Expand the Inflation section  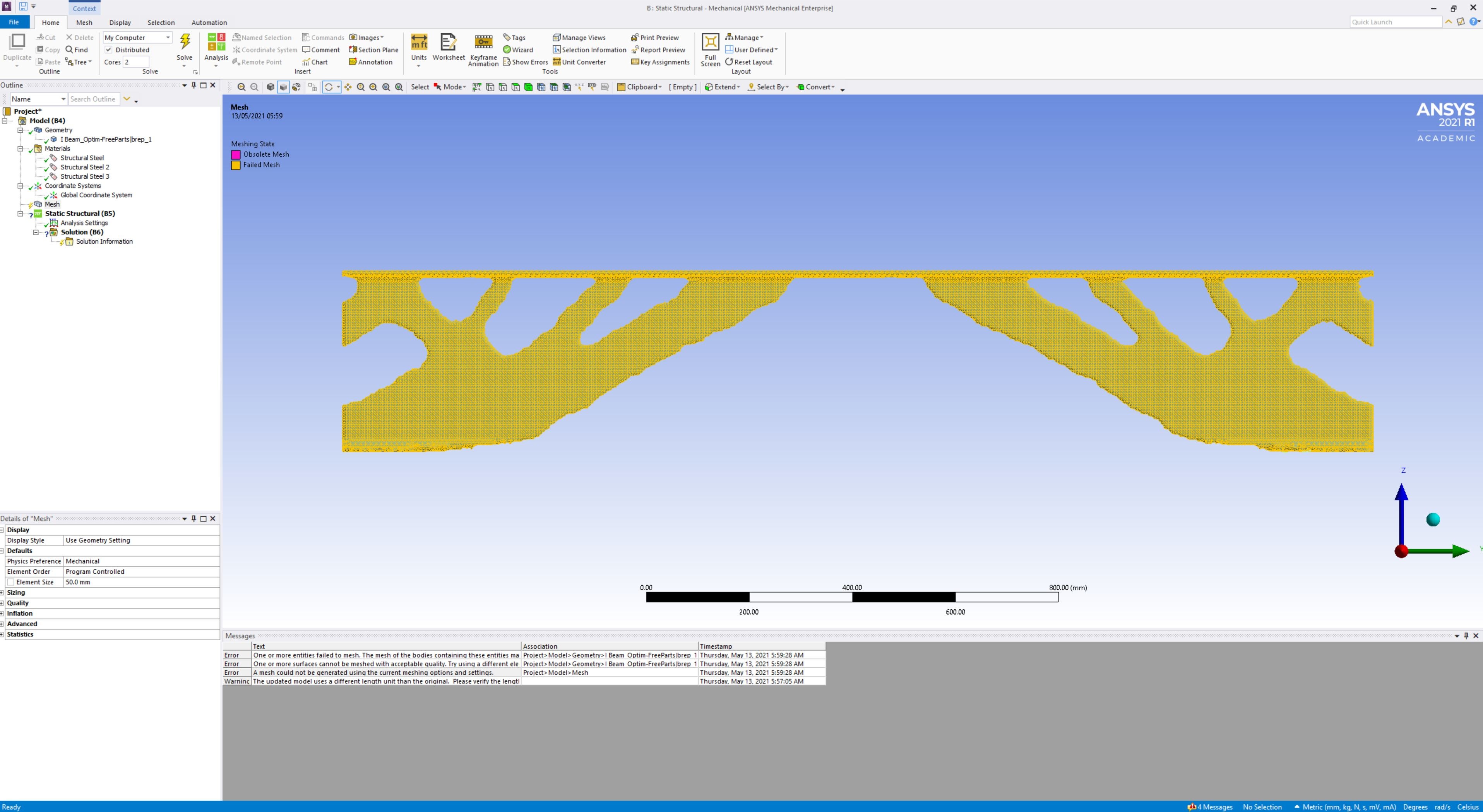tap(2, 614)
